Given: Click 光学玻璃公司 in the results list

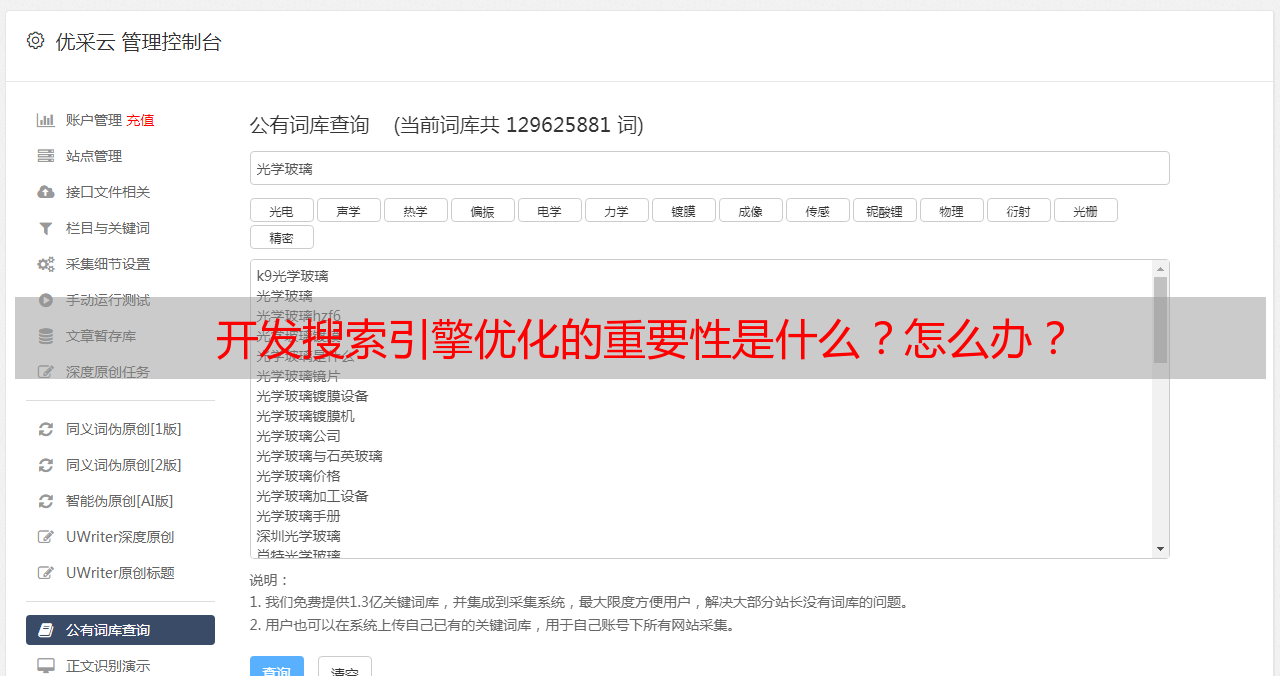Looking at the screenshot, I should pyautogui.click(x=298, y=436).
